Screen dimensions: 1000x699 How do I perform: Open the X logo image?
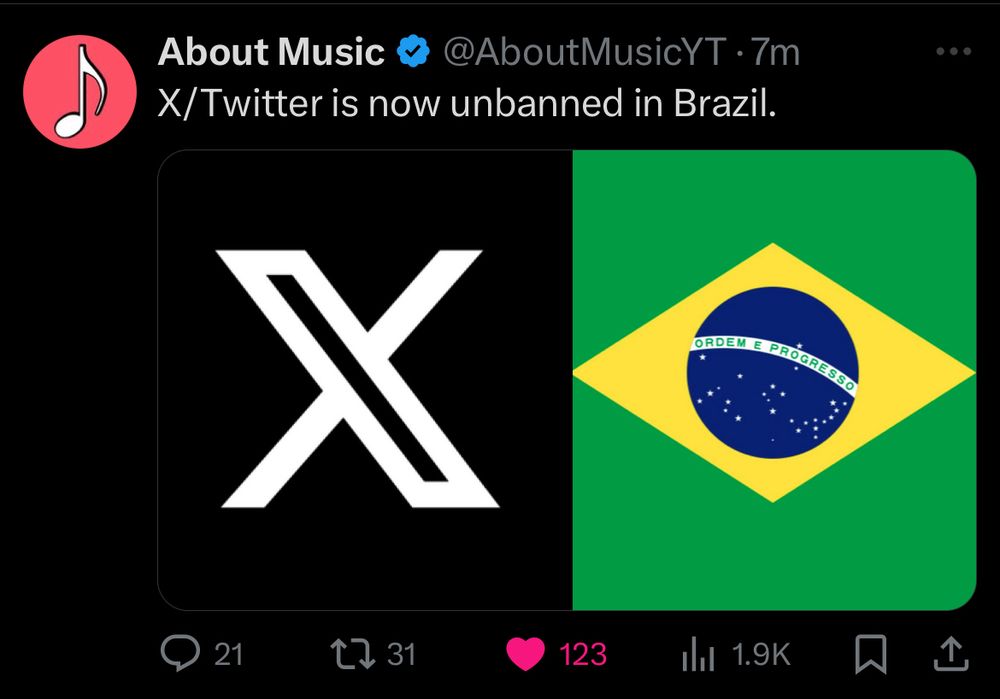(365, 379)
